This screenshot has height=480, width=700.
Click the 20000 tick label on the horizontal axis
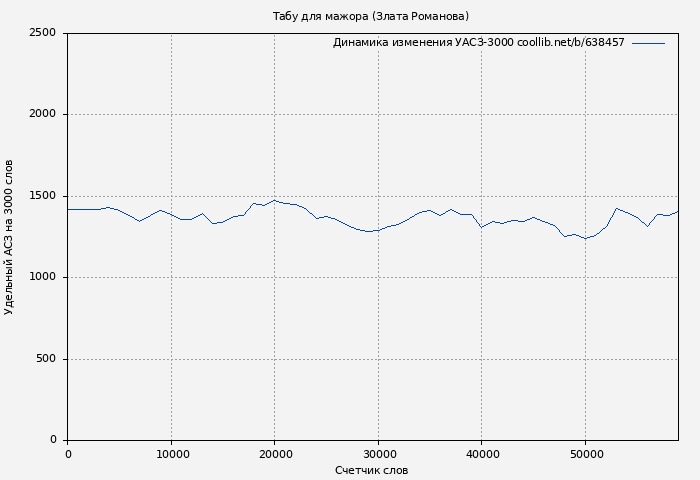tap(275, 455)
